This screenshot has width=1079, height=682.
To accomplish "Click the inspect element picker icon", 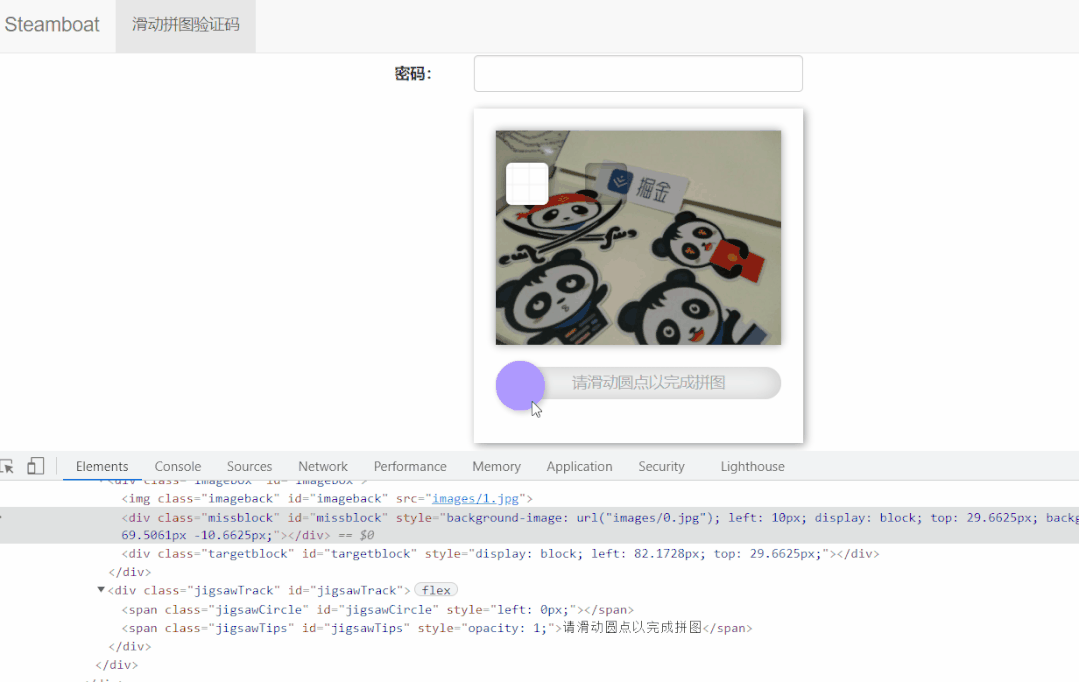I will (7, 467).
